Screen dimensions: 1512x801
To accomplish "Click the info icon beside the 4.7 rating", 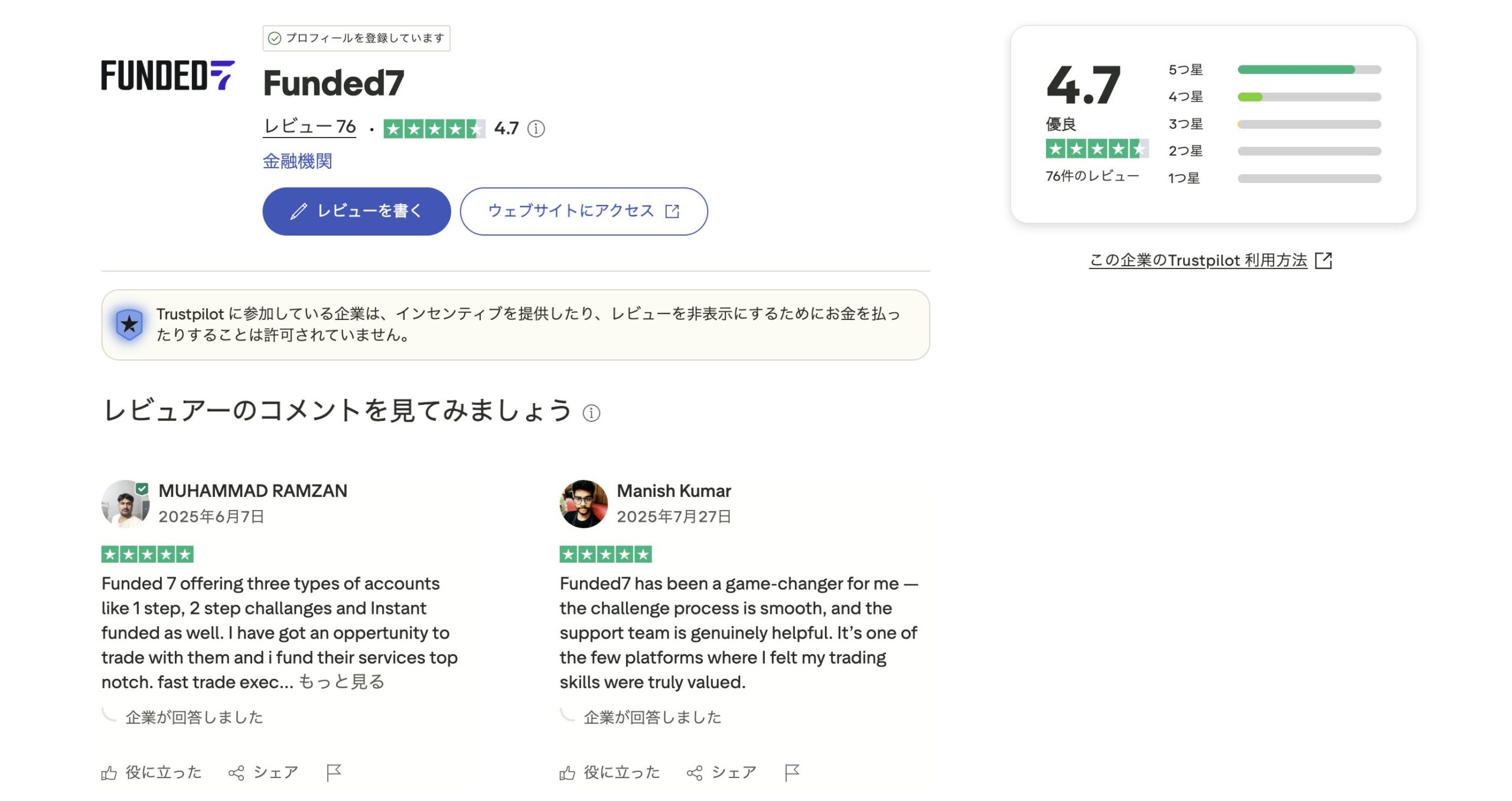I will point(536,129).
